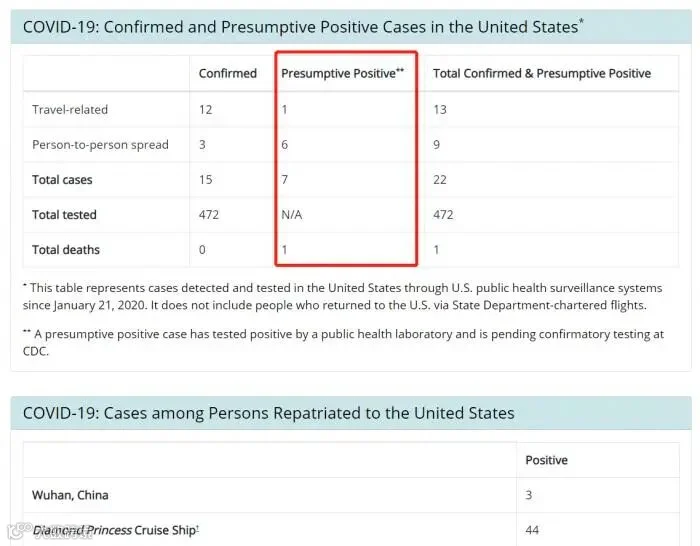Screen dimensions: 700x546
Task: Click the N/A cell in Total tested row
Action: (x=292, y=215)
